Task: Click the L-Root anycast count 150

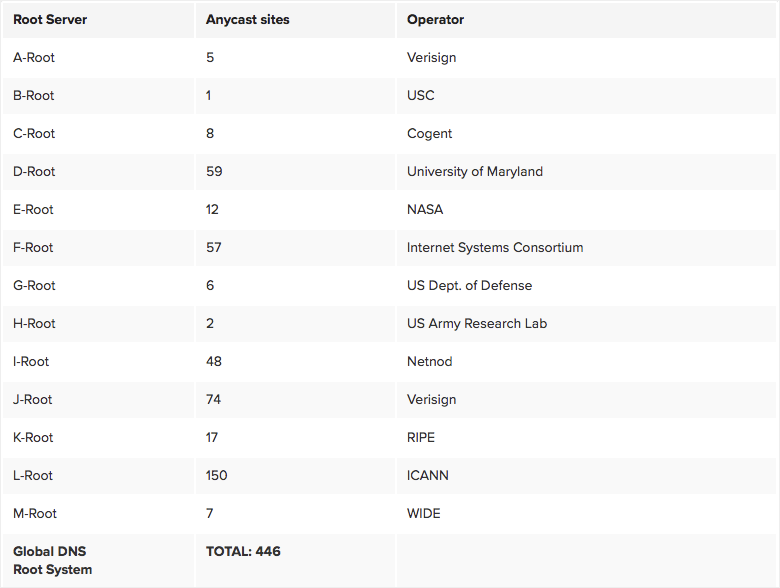Action: pos(216,476)
